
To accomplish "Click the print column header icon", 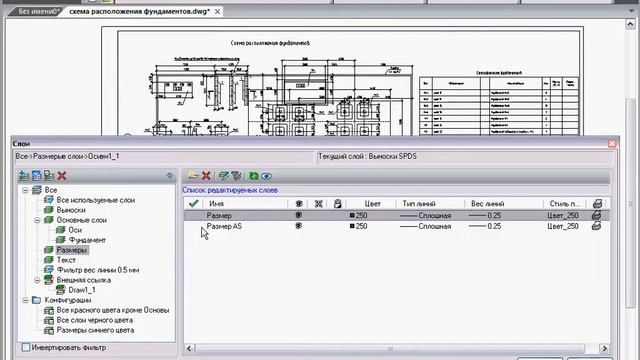I will 597,203.
